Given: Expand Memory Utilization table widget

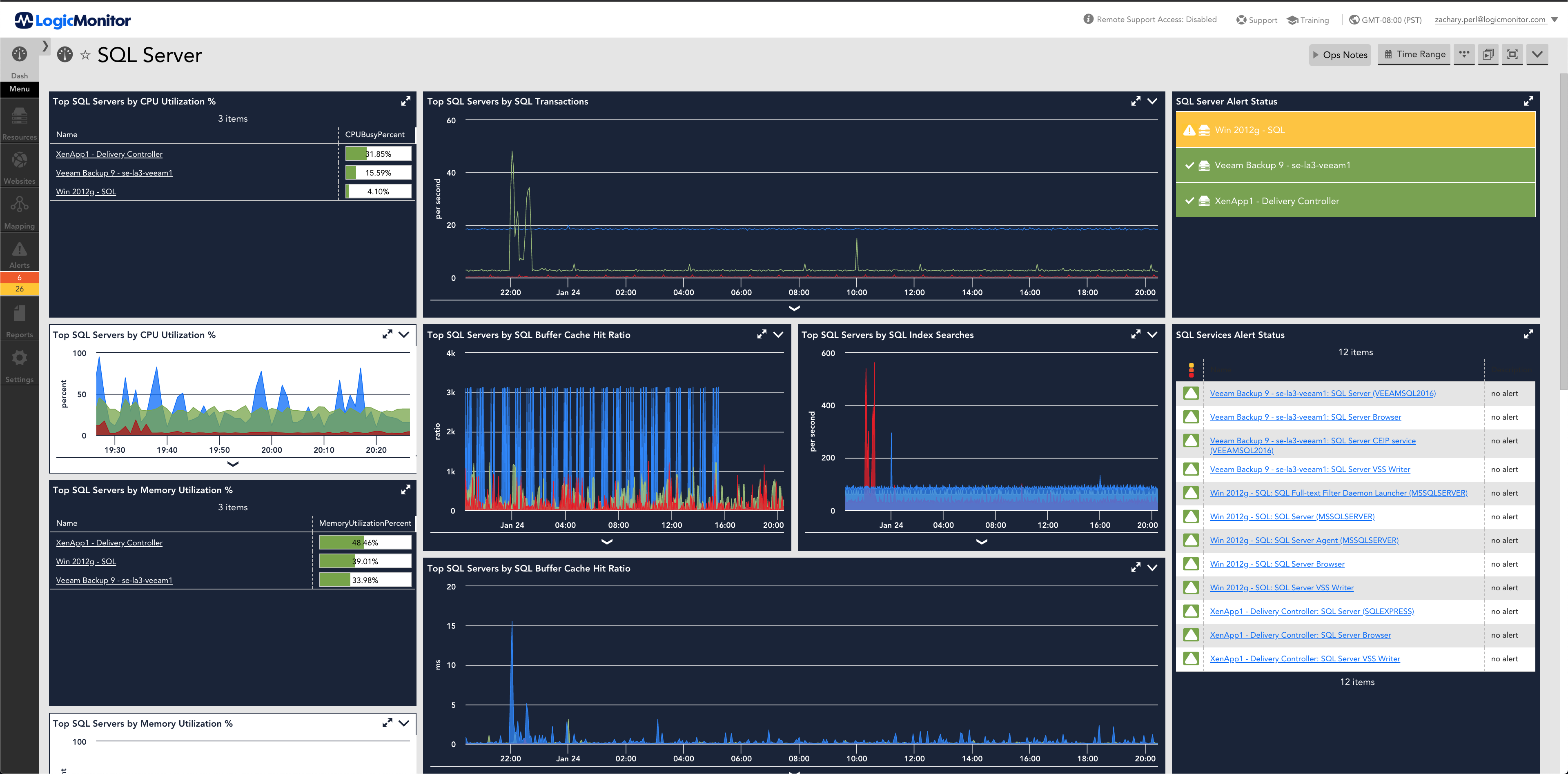Looking at the screenshot, I should coord(405,489).
